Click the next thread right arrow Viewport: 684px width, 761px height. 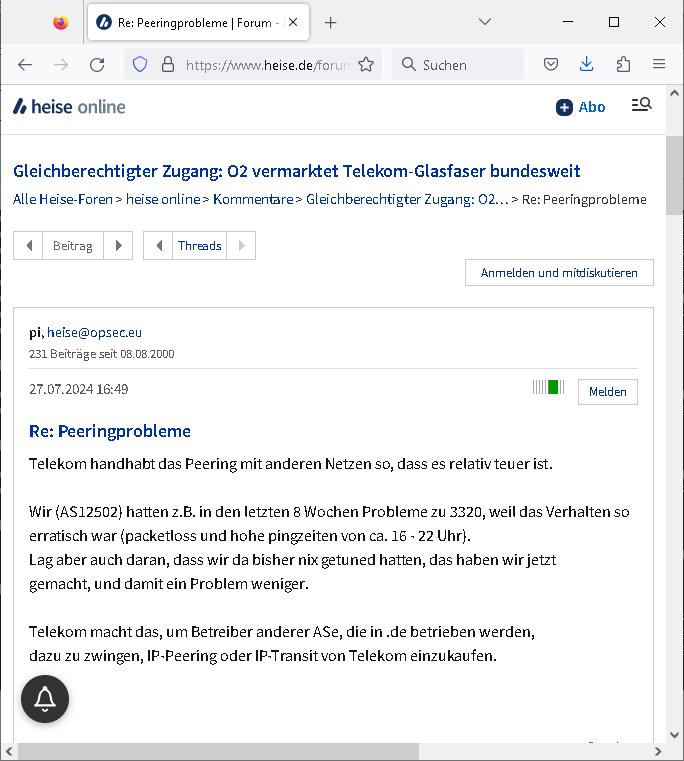(241, 246)
